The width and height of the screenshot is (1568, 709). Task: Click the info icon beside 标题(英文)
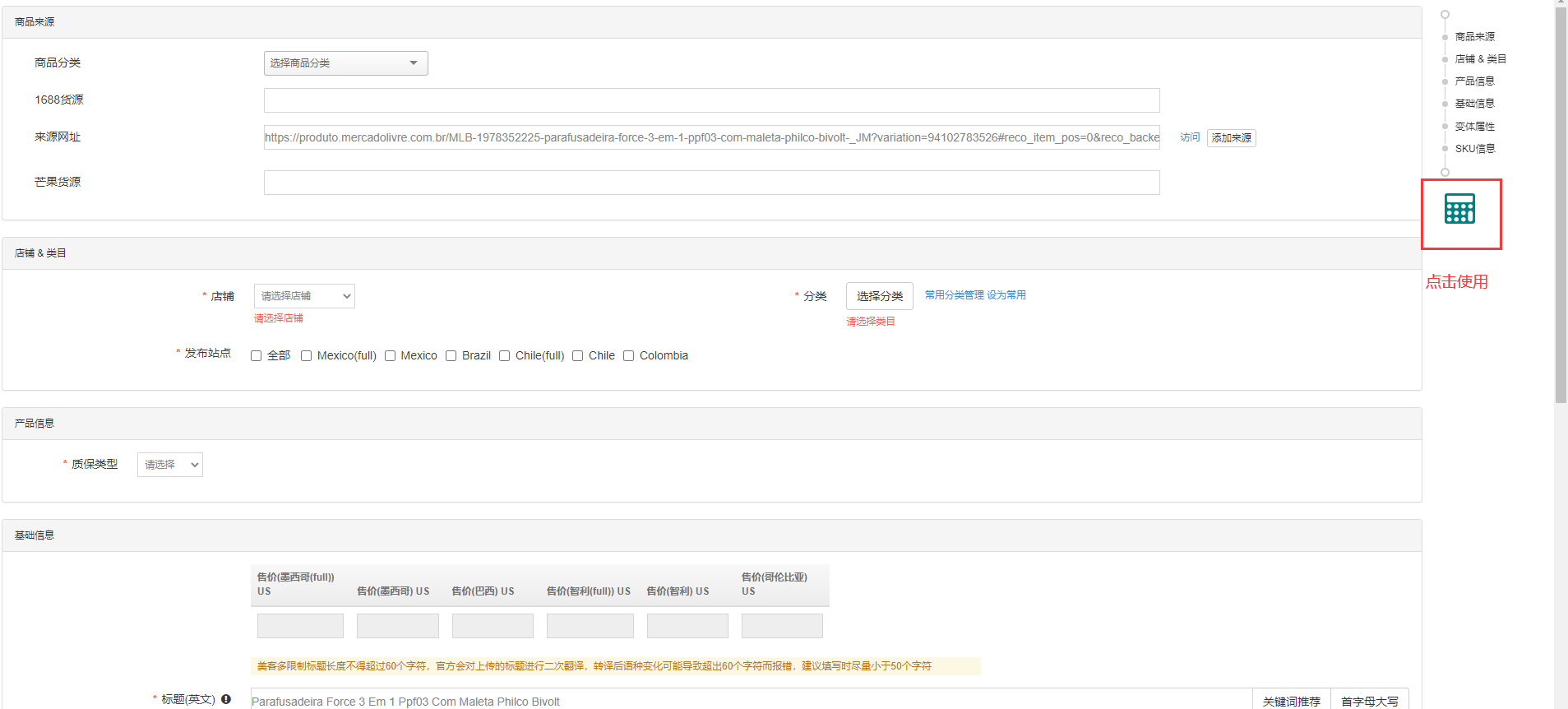(226, 699)
